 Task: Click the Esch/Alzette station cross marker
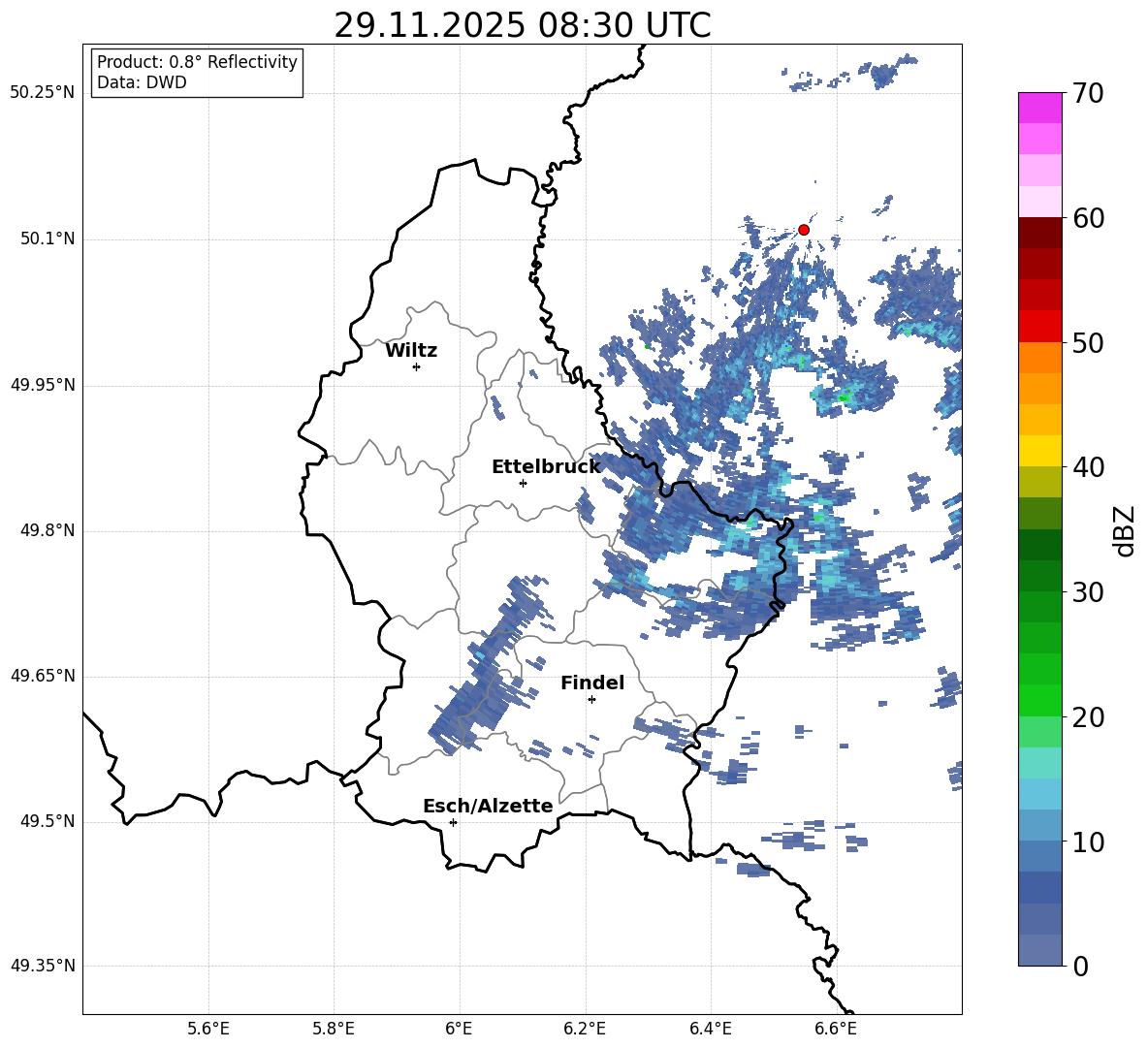point(453,822)
